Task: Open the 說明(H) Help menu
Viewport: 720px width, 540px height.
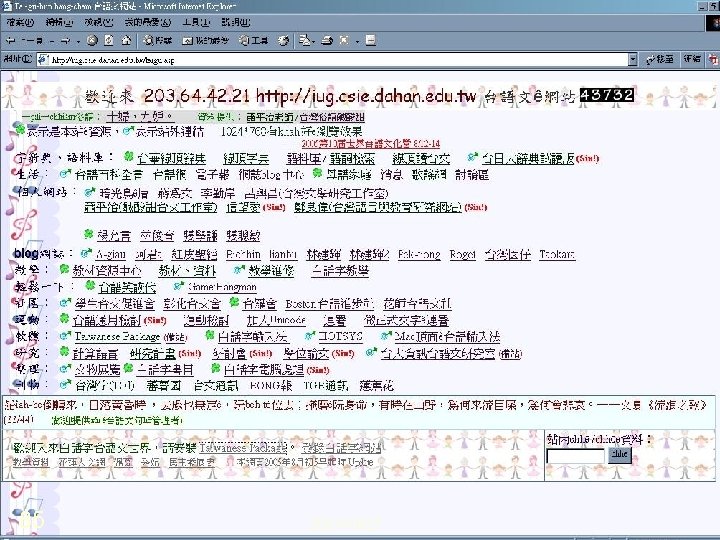Action: click(x=236, y=22)
